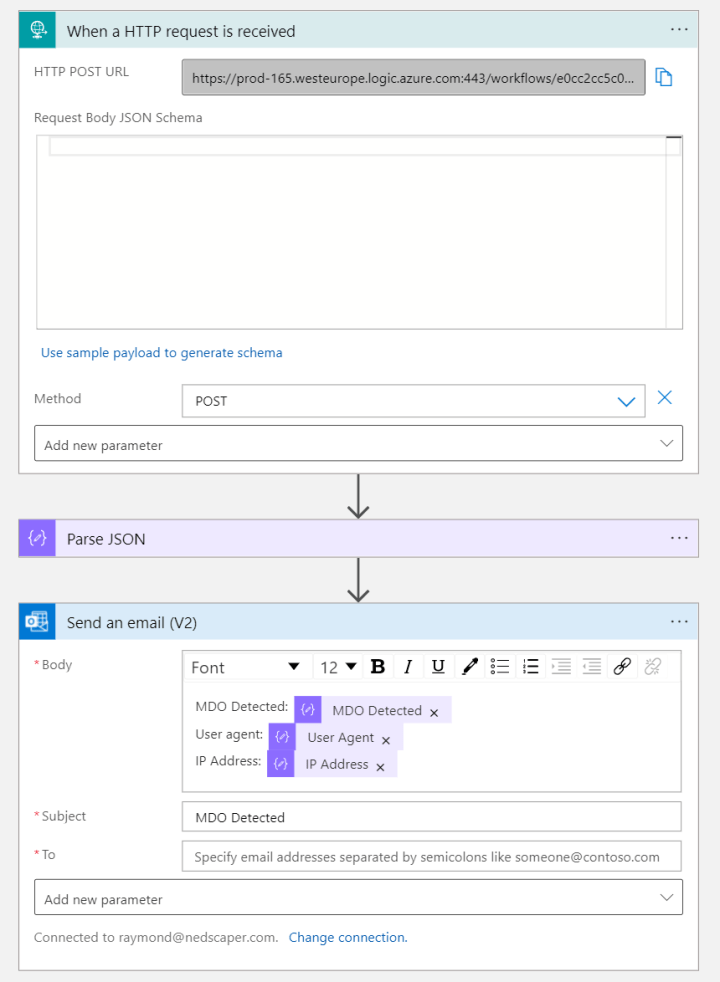Clear the Method parameter with X
720x982 pixels.
click(x=664, y=398)
